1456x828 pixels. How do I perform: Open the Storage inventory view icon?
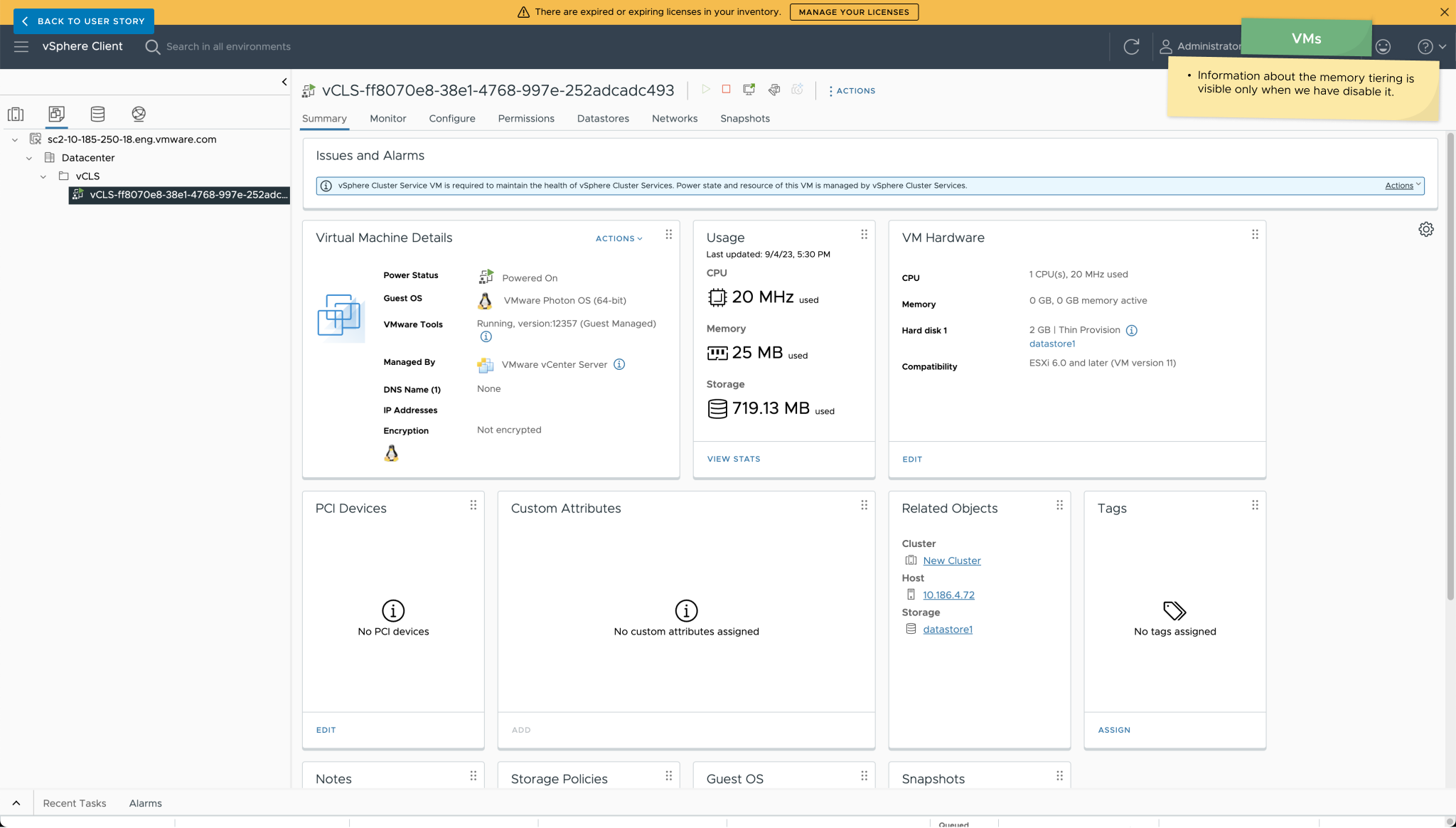coord(97,114)
